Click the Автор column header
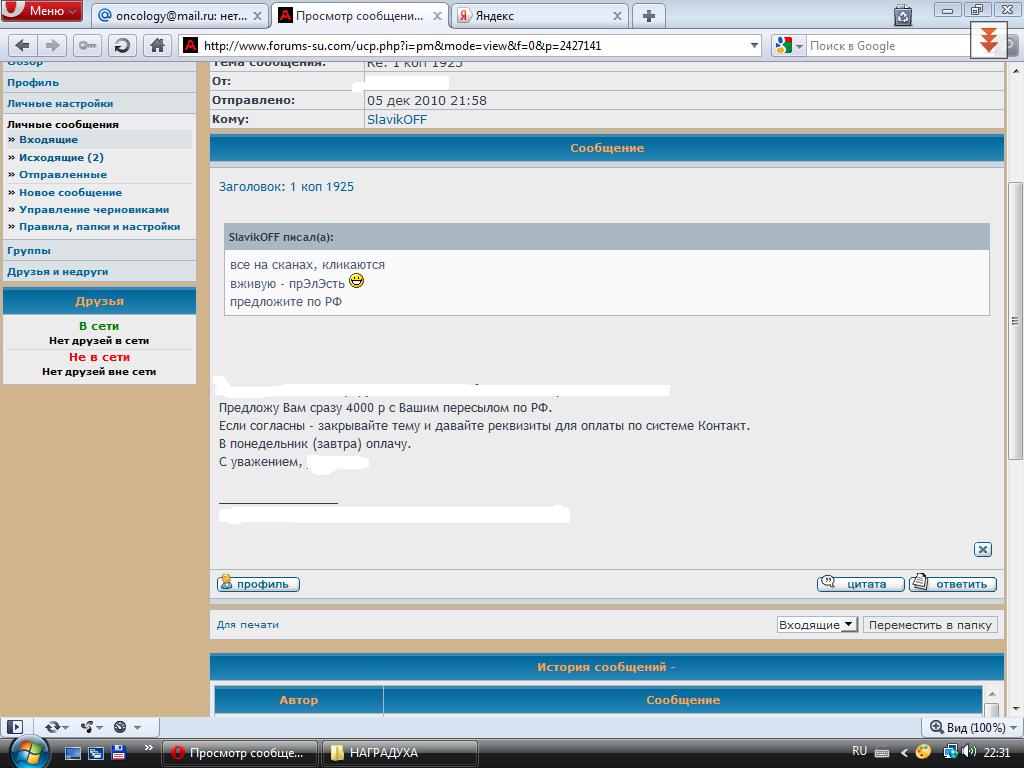 (x=298, y=699)
